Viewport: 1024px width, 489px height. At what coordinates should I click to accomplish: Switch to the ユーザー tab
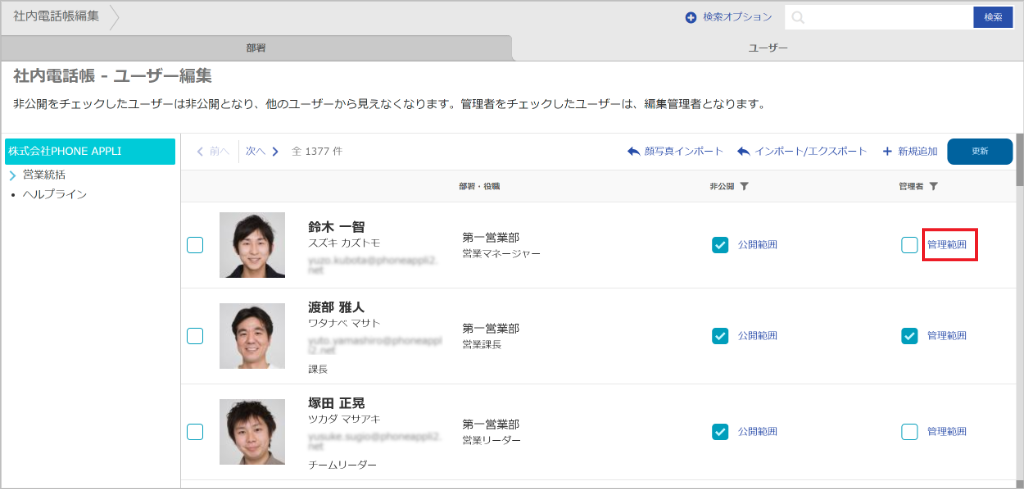pos(767,48)
